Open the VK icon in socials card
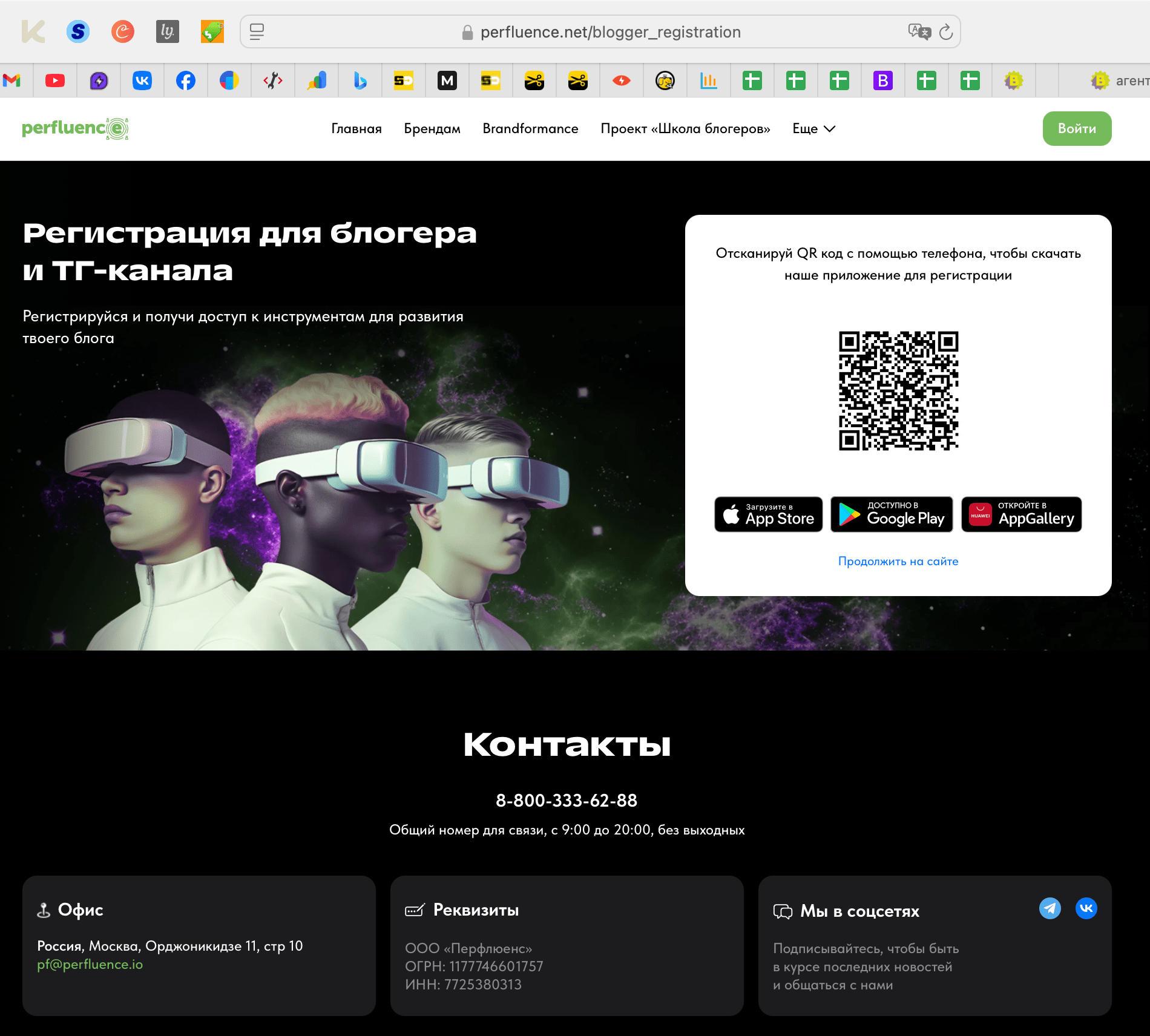Viewport: 1150px width, 1036px height. pyautogui.click(x=1086, y=908)
